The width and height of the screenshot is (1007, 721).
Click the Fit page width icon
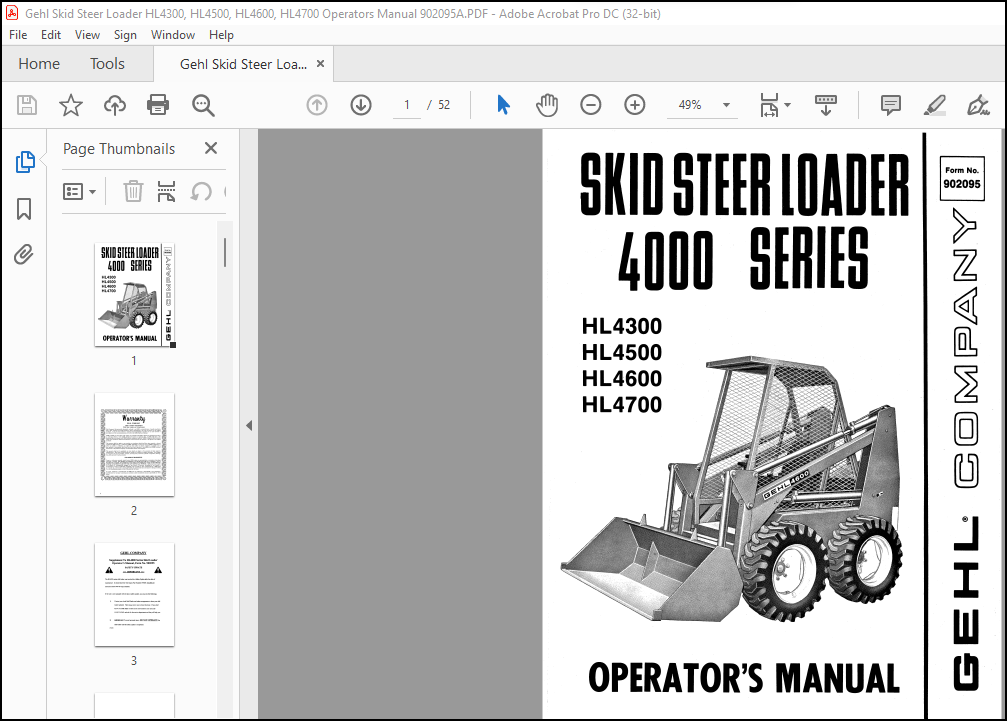point(769,105)
